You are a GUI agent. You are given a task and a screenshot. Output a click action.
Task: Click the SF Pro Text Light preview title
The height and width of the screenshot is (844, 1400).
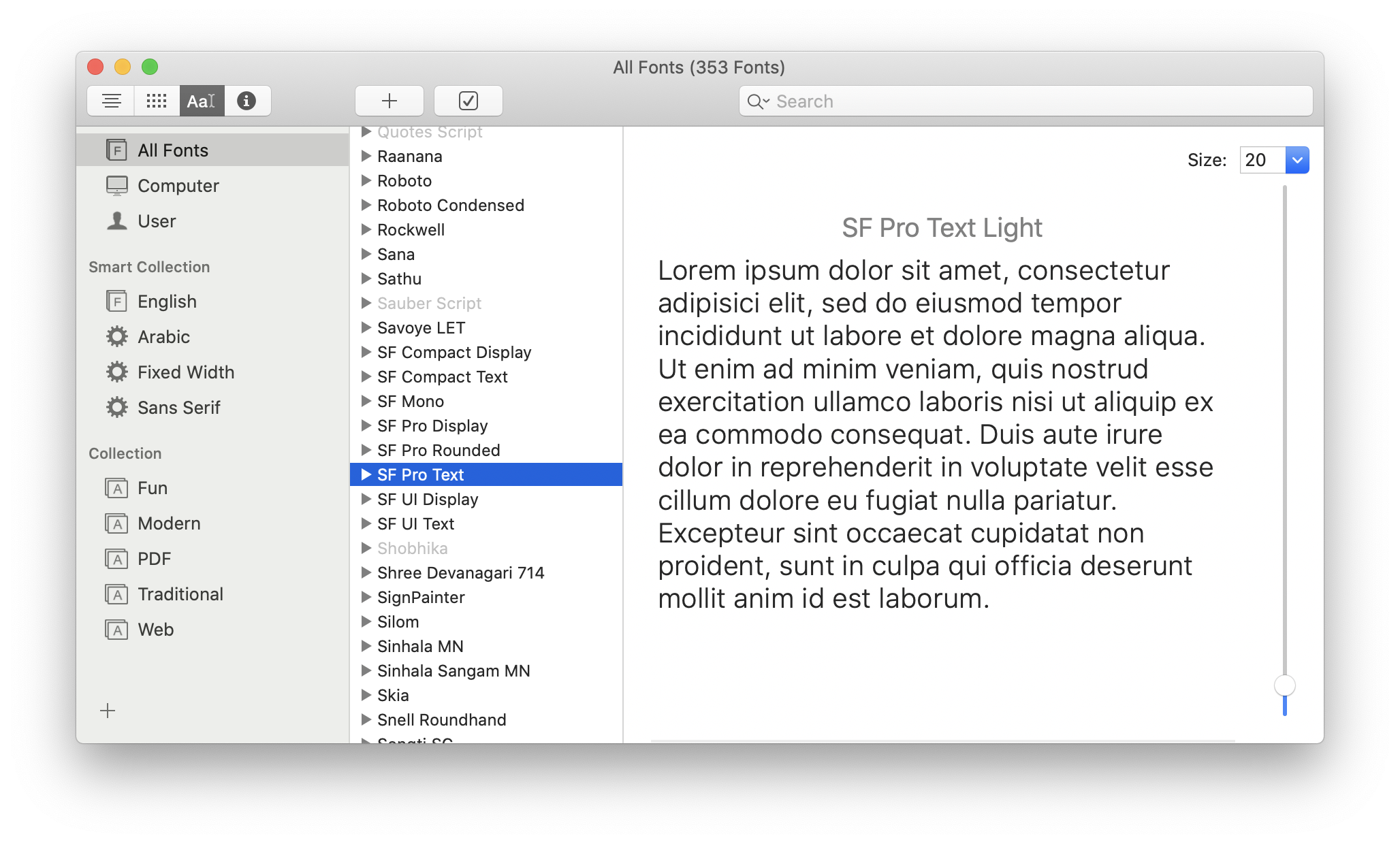pos(942,228)
